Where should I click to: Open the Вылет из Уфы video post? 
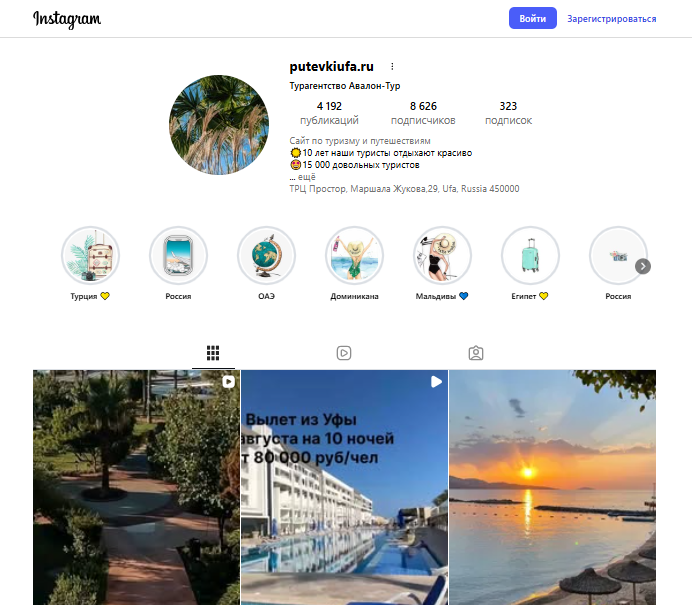pos(344,487)
